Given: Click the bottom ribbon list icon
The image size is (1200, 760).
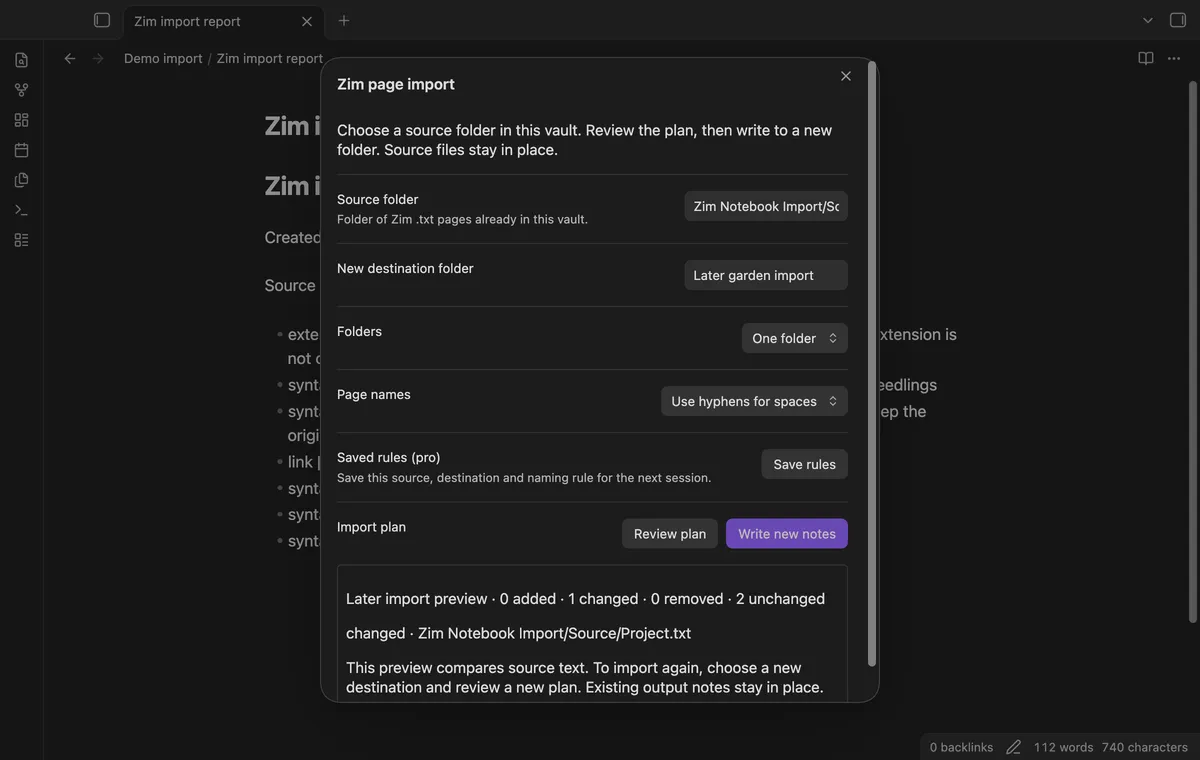Looking at the screenshot, I should pos(21,240).
